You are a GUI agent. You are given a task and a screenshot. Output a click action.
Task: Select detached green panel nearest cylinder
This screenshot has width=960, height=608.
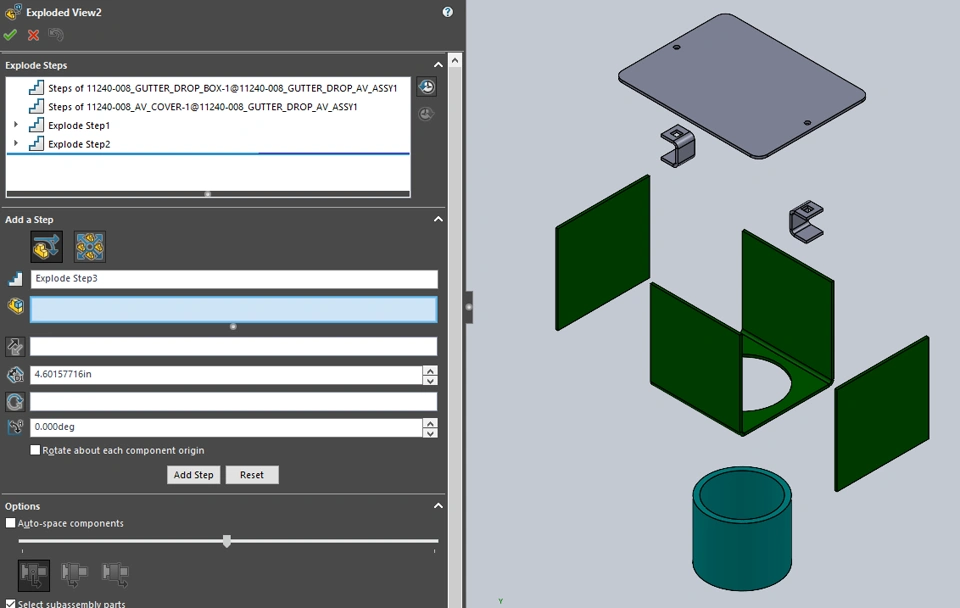pos(882,413)
